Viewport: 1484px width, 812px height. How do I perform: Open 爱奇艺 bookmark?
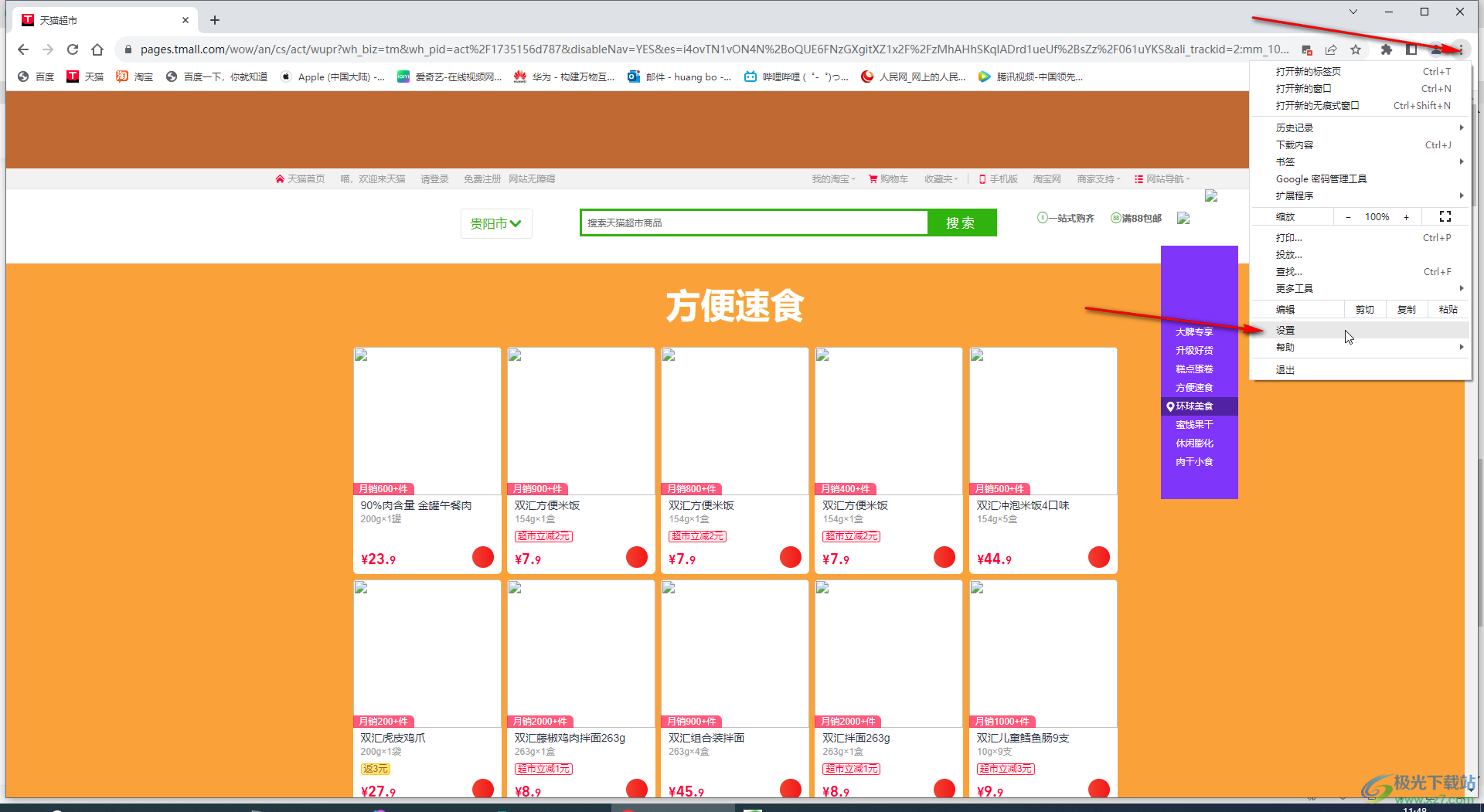[450, 76]
